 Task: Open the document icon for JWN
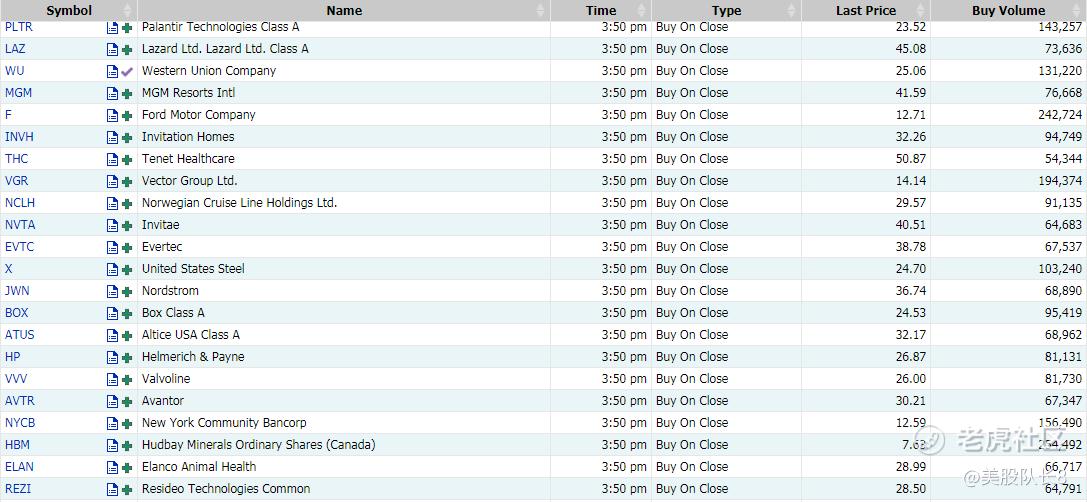[112, 292]
